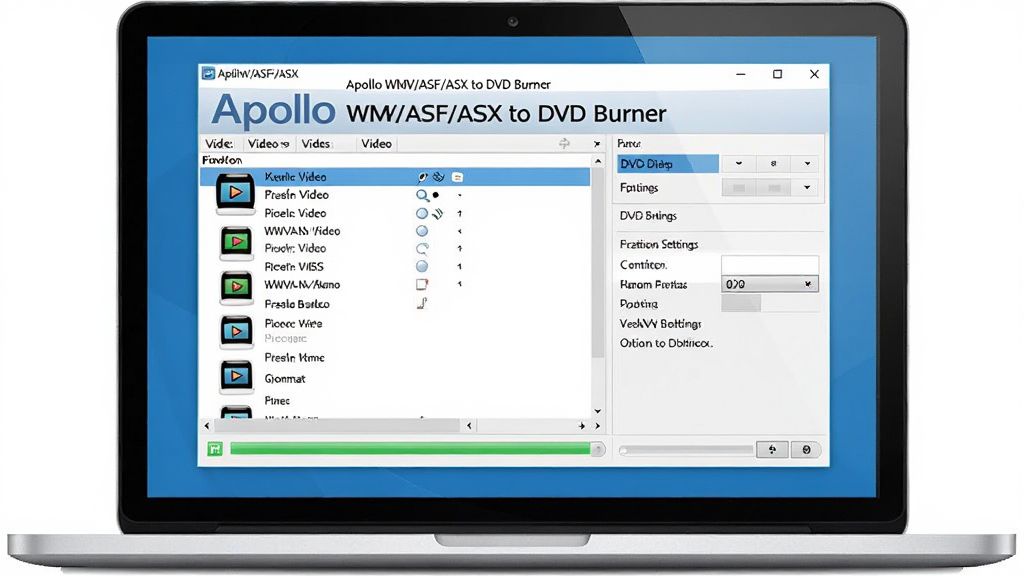Switch to the Vide: tab
Screen dimensions: 1024x576
click(219, 144)
